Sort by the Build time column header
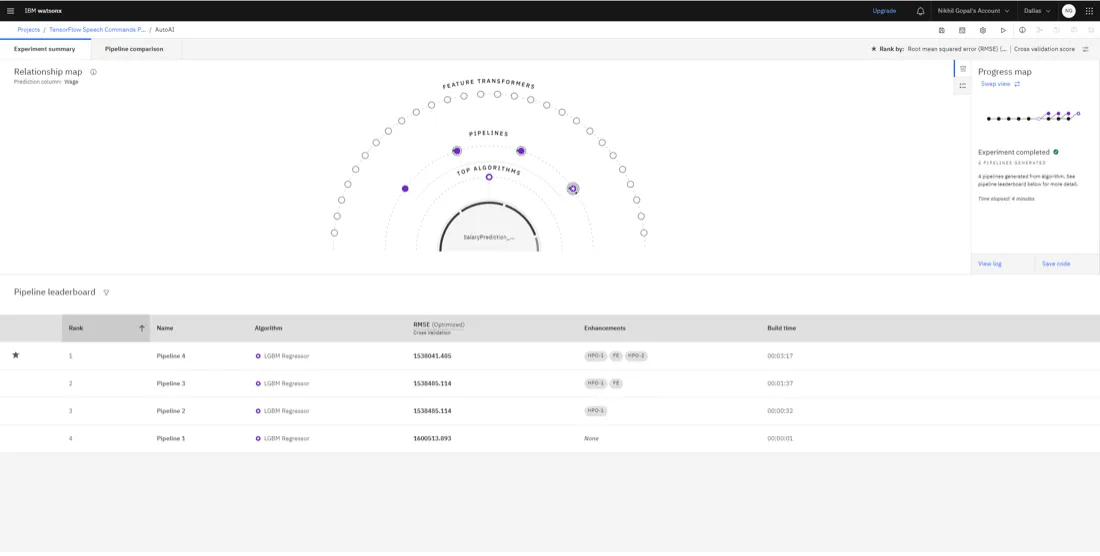Viewport: 1100px width, 556px height. [x=782, y=327]
